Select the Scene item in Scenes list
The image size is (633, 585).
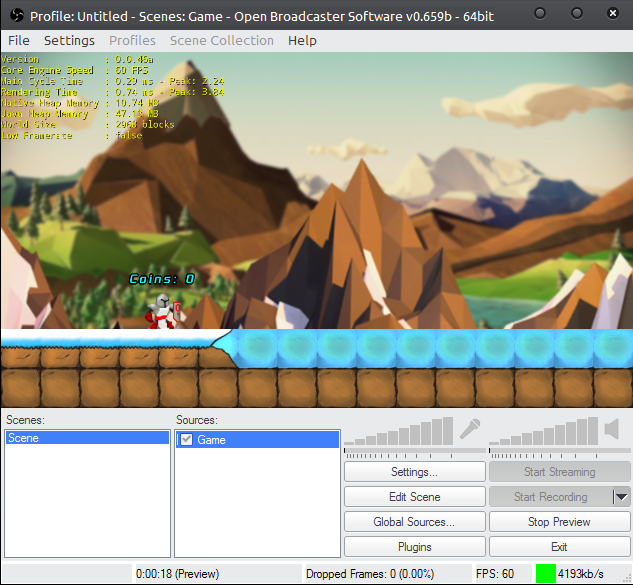point(87,438)
